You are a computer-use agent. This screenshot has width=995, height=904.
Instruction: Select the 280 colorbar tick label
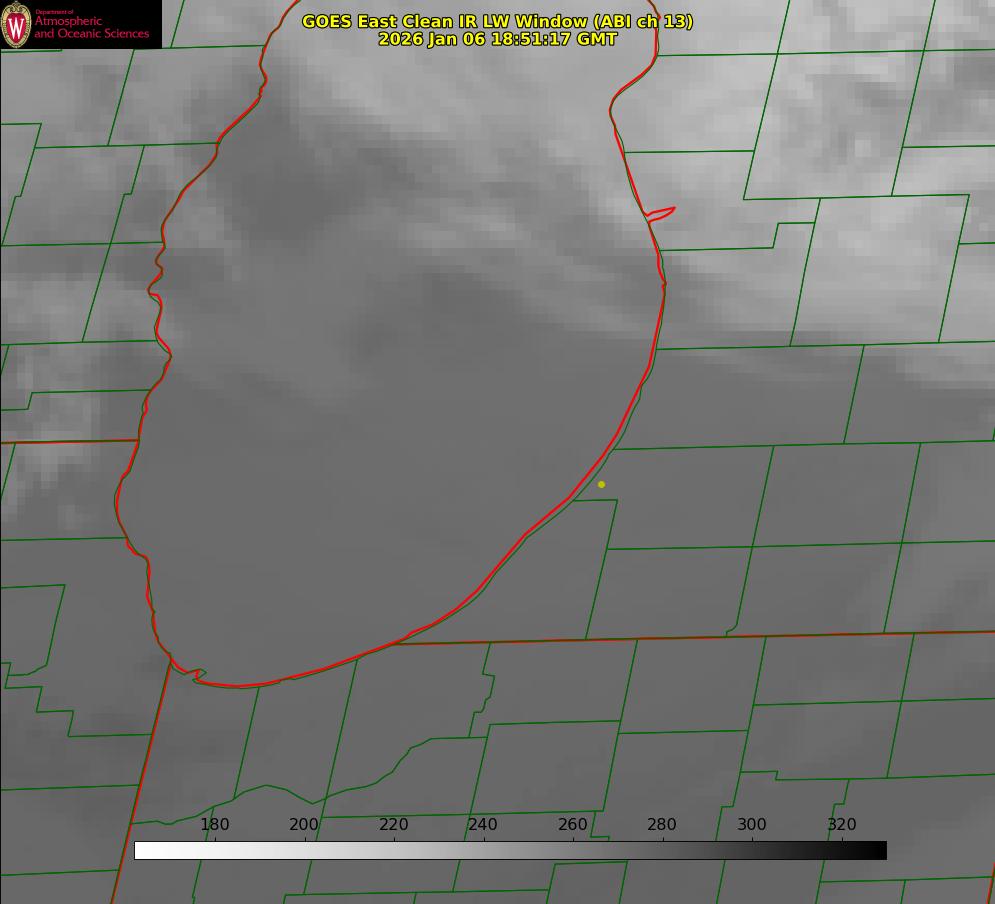[662, 824]
